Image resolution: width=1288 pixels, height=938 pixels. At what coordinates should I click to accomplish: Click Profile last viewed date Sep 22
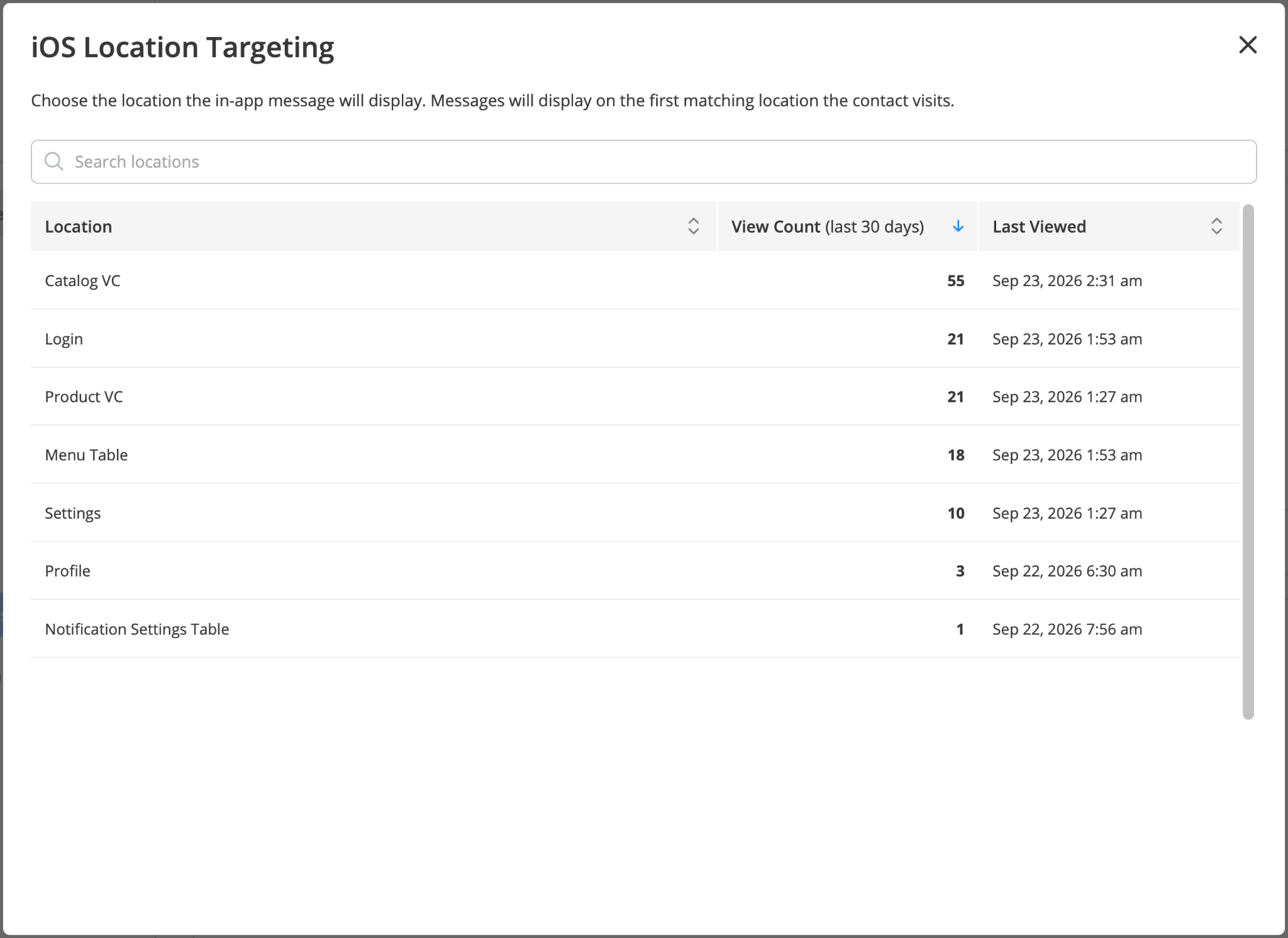tap(1067, 571)
